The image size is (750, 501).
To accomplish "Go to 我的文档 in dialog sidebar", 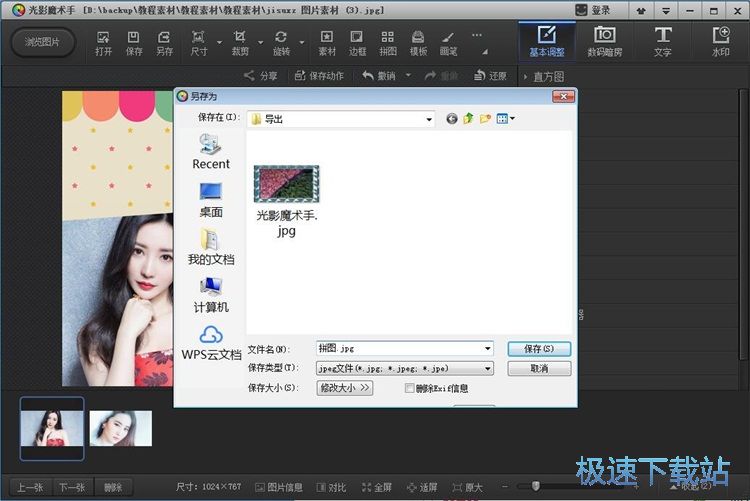I will (x=211, y=247).
